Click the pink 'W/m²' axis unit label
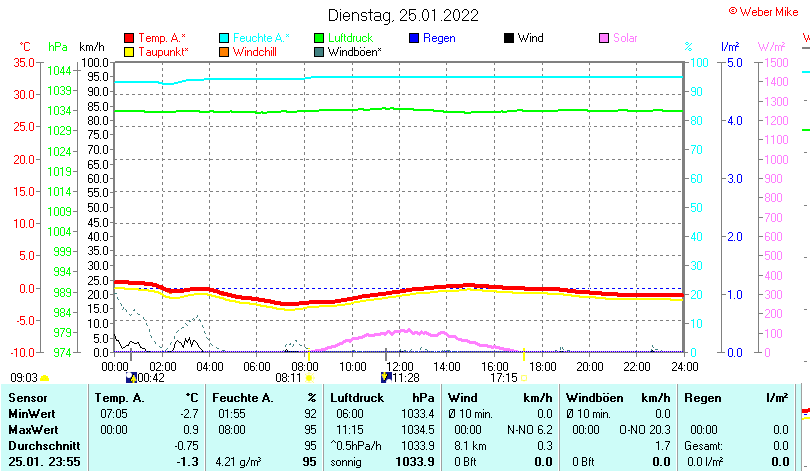Image resolution: width=810 pixels, height=471 pixels. point(771,47)
